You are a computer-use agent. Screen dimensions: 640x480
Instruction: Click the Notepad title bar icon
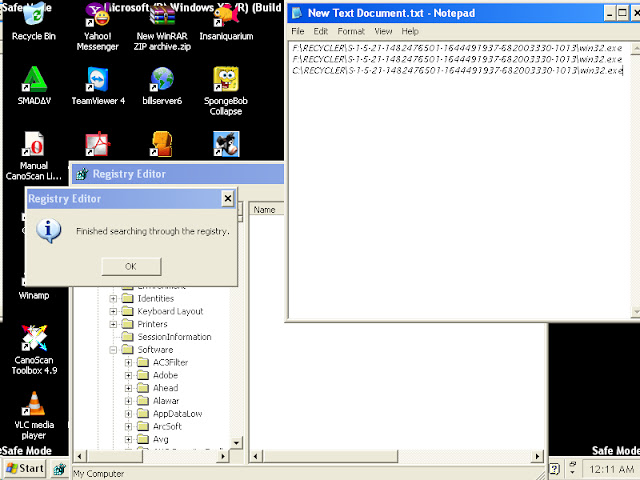click(297, 13)
